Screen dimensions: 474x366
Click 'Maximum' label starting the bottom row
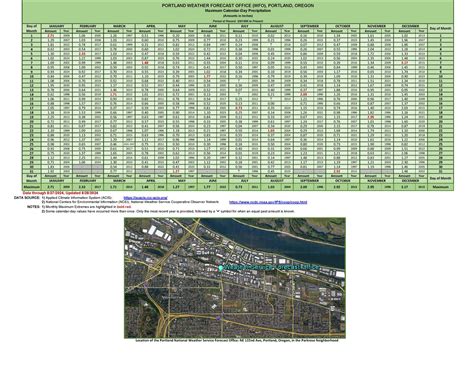click(32, 187)
